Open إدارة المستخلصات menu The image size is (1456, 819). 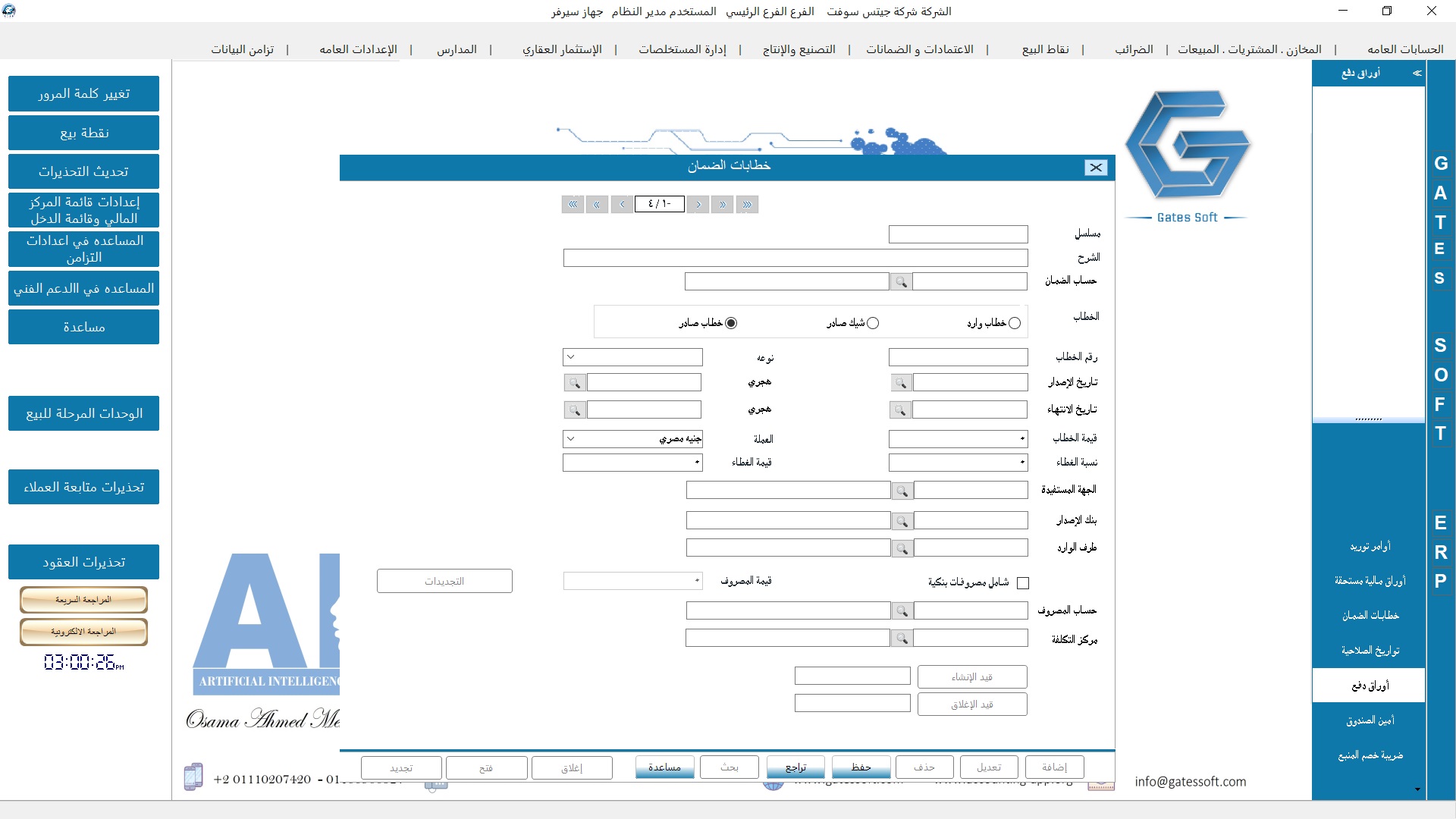[682, 49]
